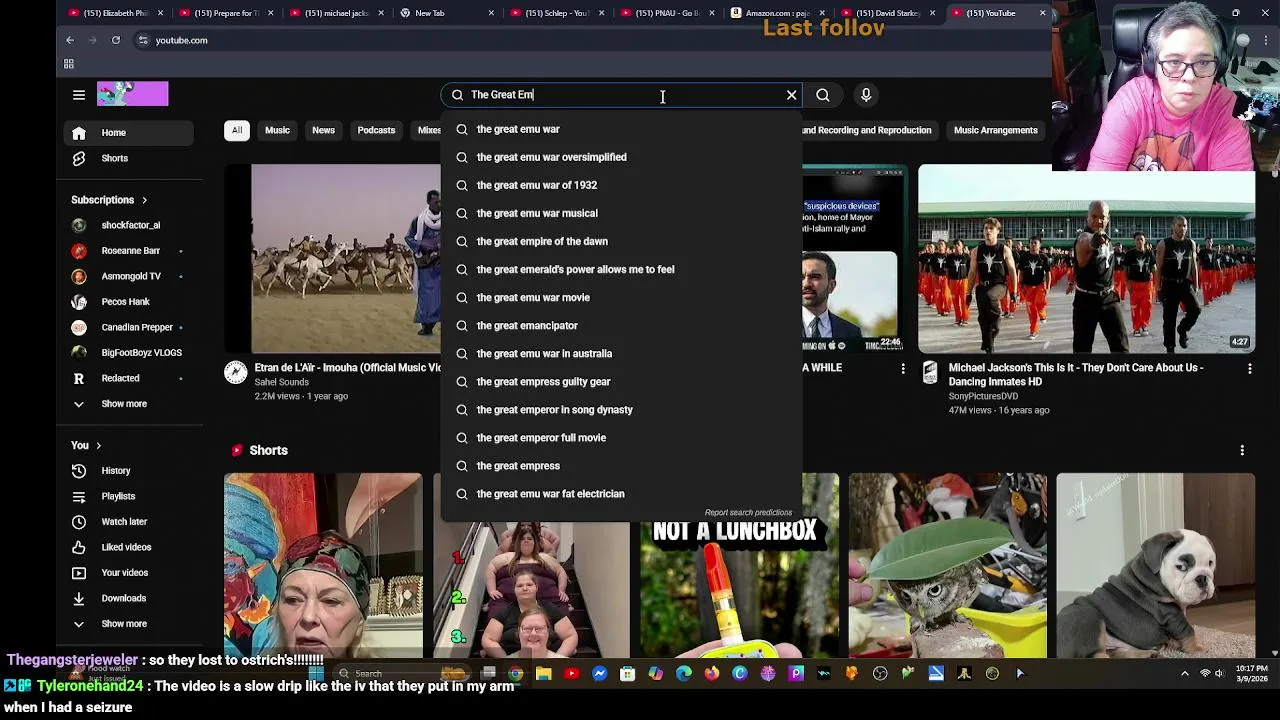Select the All filter chip
This screenshot has width=1280, height=720.
tap(237, 130)
